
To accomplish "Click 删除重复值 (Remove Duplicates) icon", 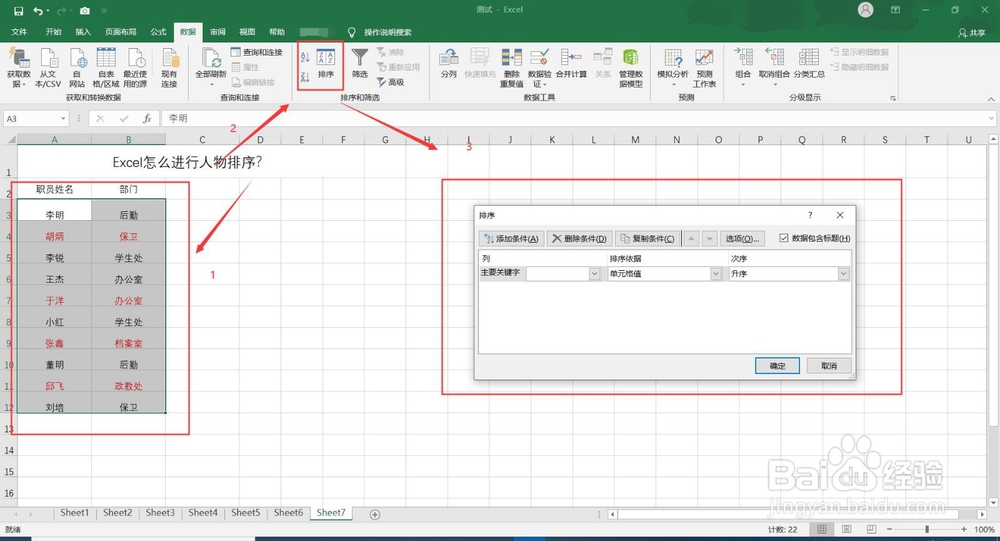I will click(511, 67).
